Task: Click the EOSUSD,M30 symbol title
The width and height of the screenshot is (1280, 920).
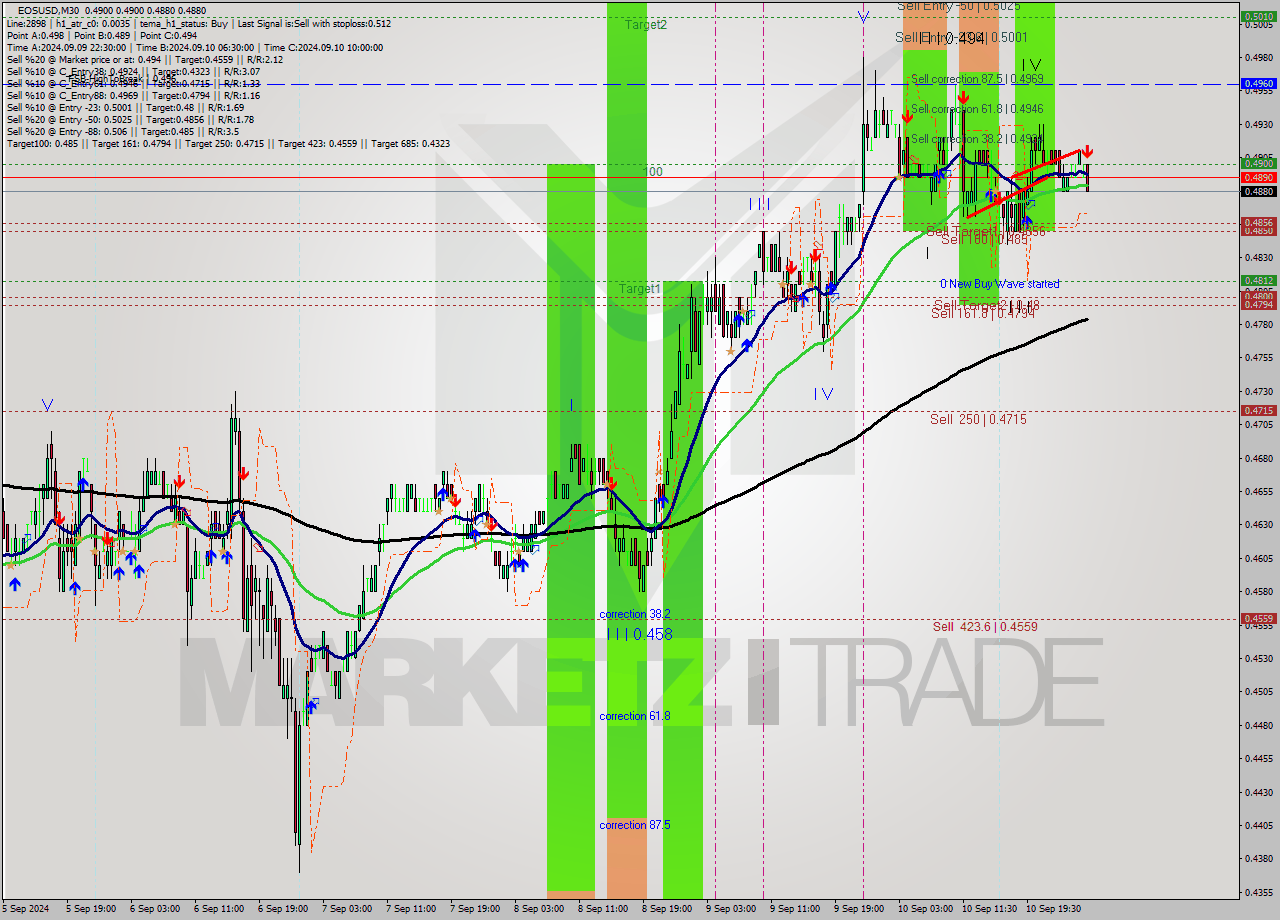Action: [x=46, y=10]
